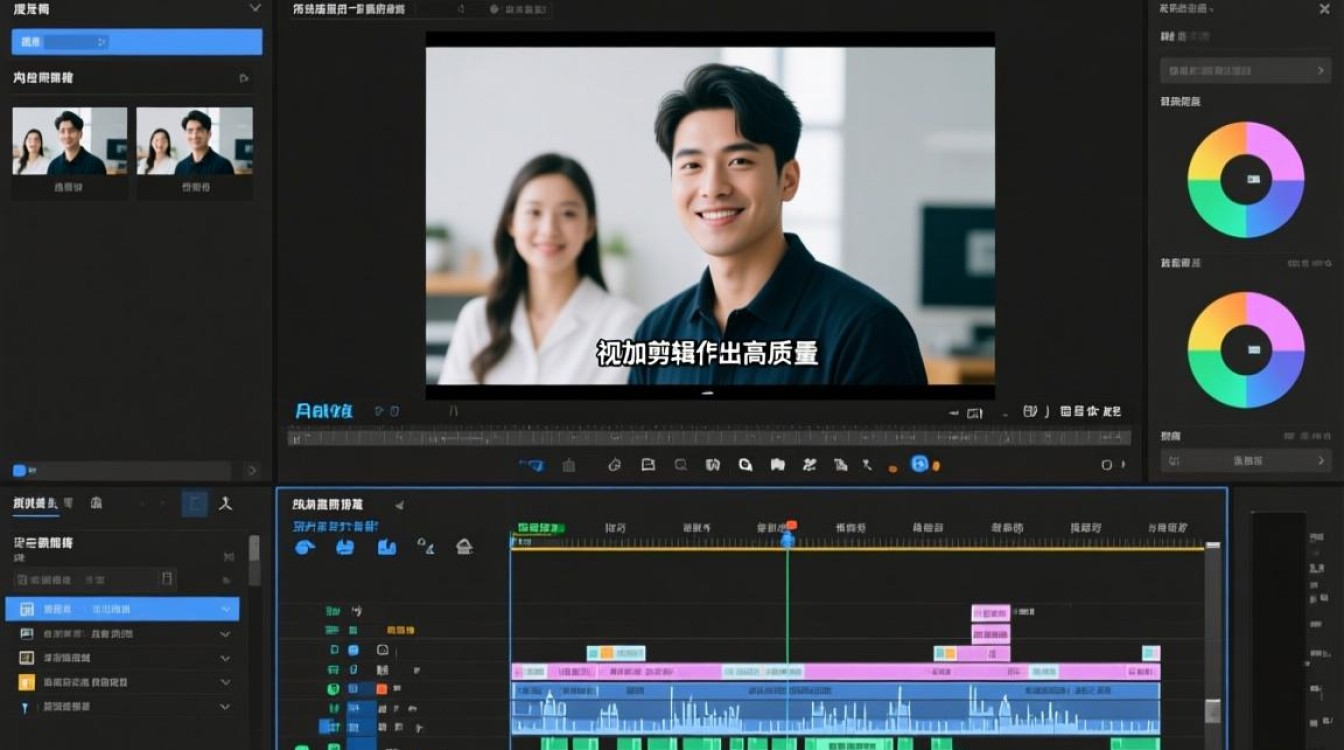Click the blue square view button in the lower-left panel
This screenshot has height=750, width=1344.
pyautogui.click(x=195, y=503)
